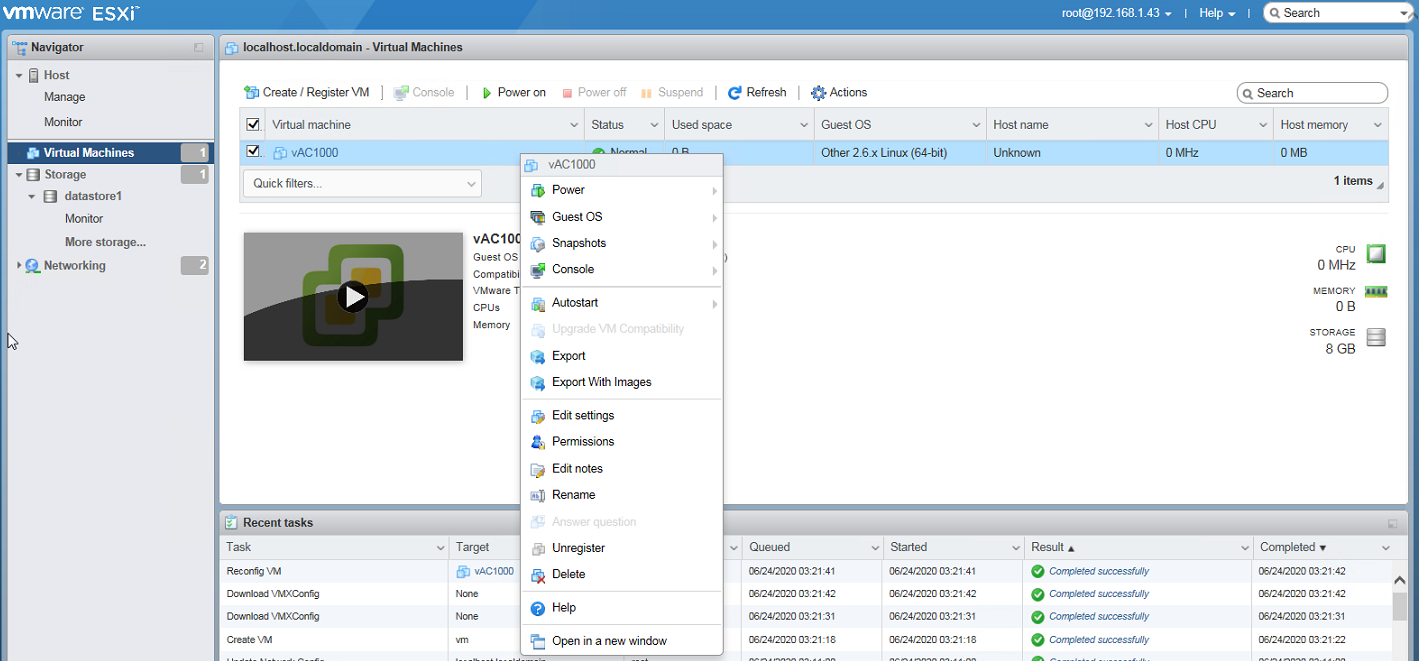Click the VM list search field

[1312, 93]
